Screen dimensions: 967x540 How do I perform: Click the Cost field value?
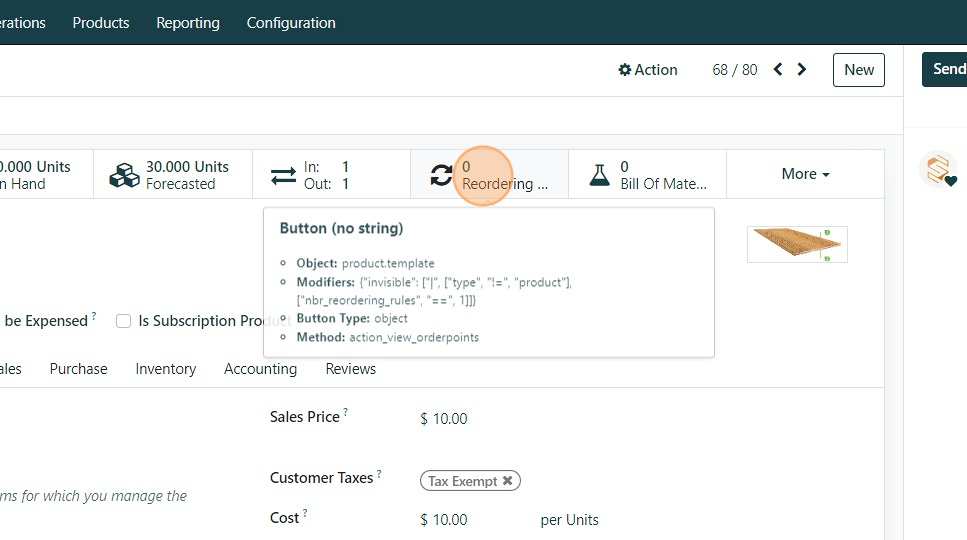click(x=444, y=520)
